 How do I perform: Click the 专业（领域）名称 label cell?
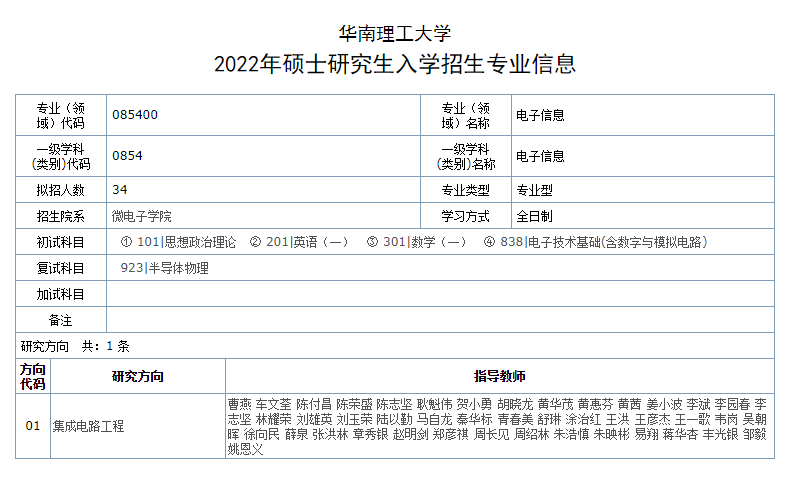(x=466, y=115)
